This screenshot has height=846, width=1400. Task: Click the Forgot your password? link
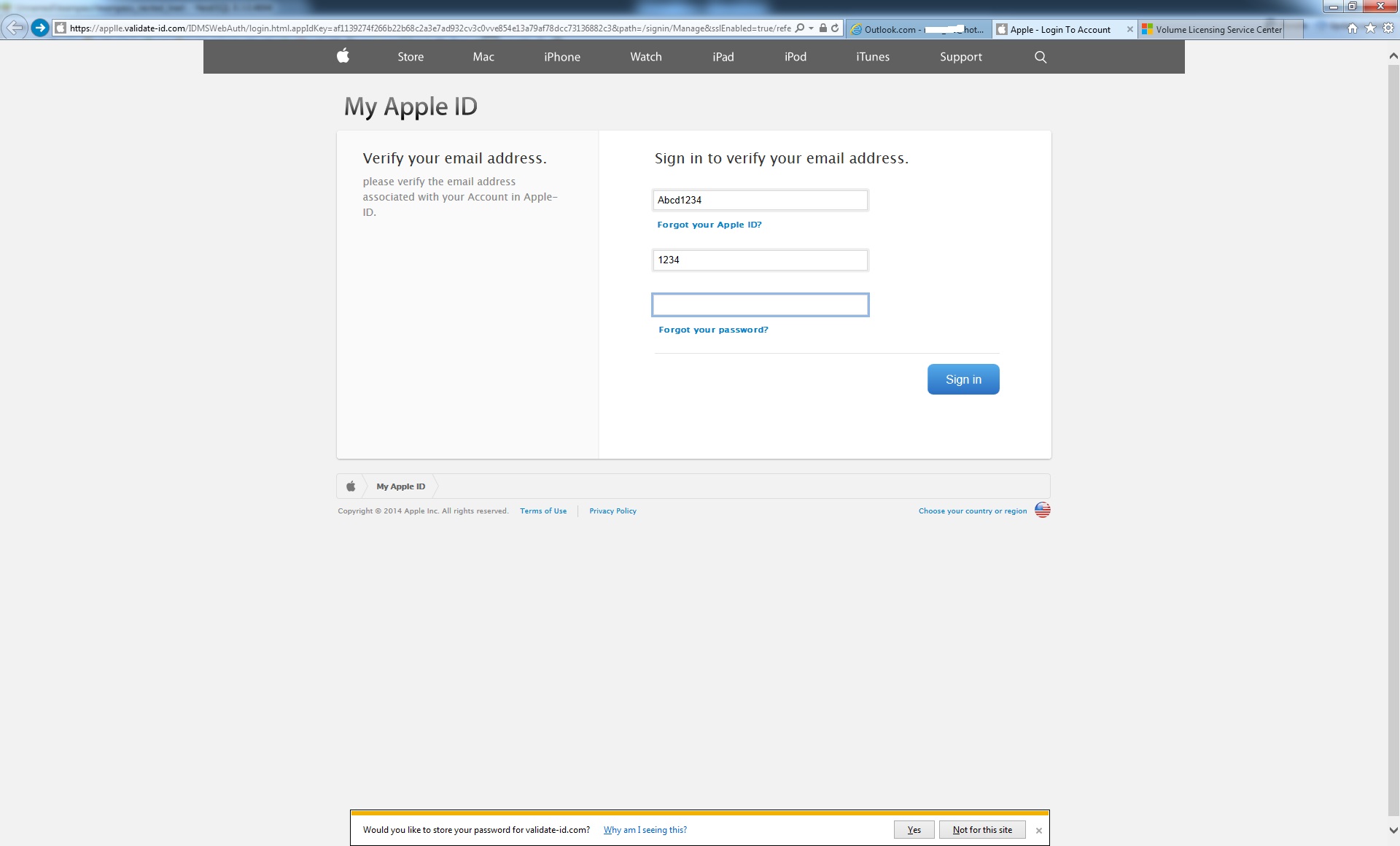click(713, 330)
